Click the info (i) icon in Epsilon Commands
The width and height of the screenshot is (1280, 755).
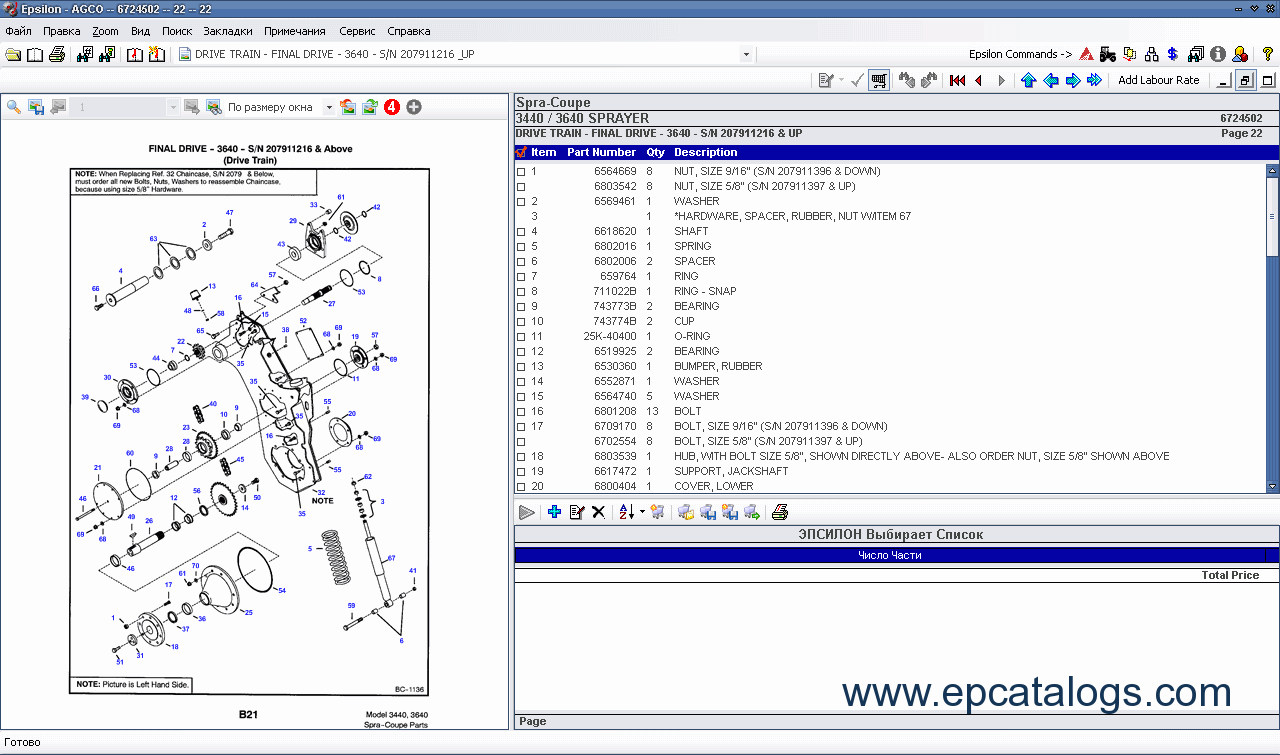click(1217, 53)
